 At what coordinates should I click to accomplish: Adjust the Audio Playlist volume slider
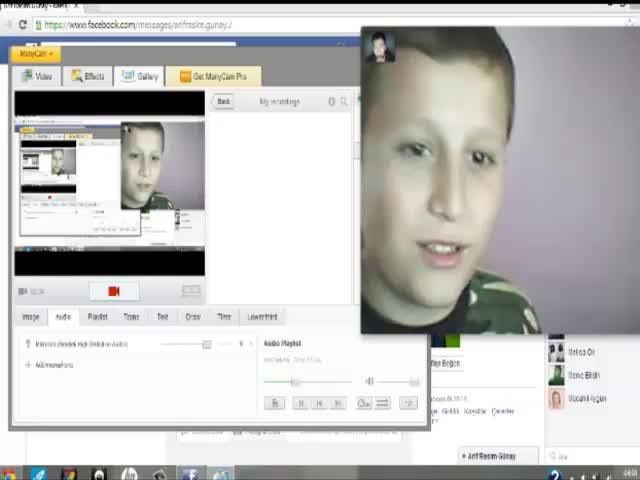click(x=398, y=382)
